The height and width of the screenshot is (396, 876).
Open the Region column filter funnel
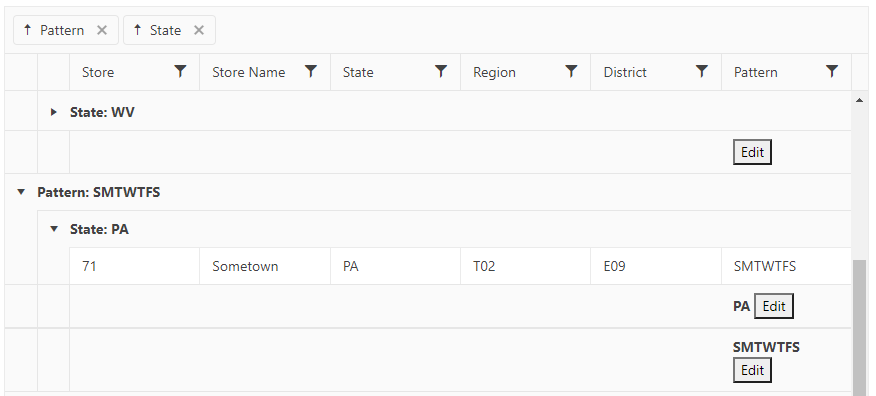571,71
